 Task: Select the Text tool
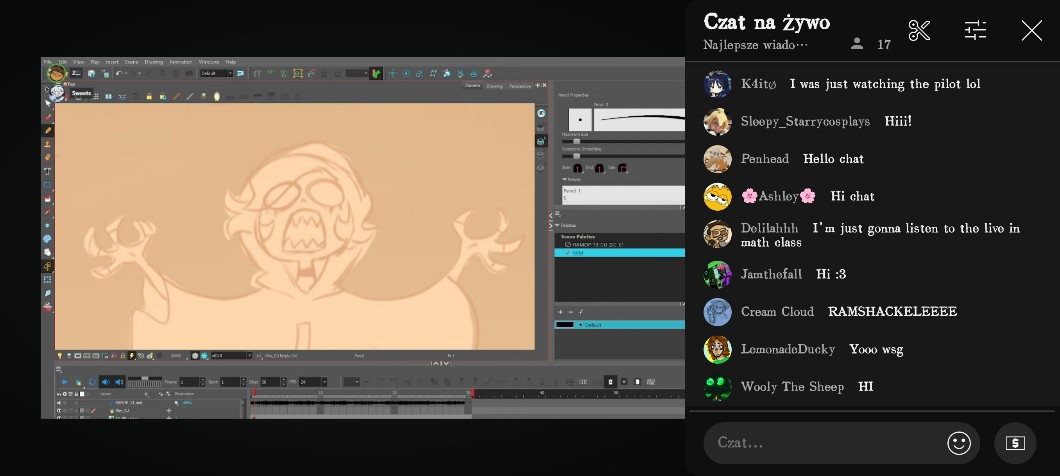point(47,171)
